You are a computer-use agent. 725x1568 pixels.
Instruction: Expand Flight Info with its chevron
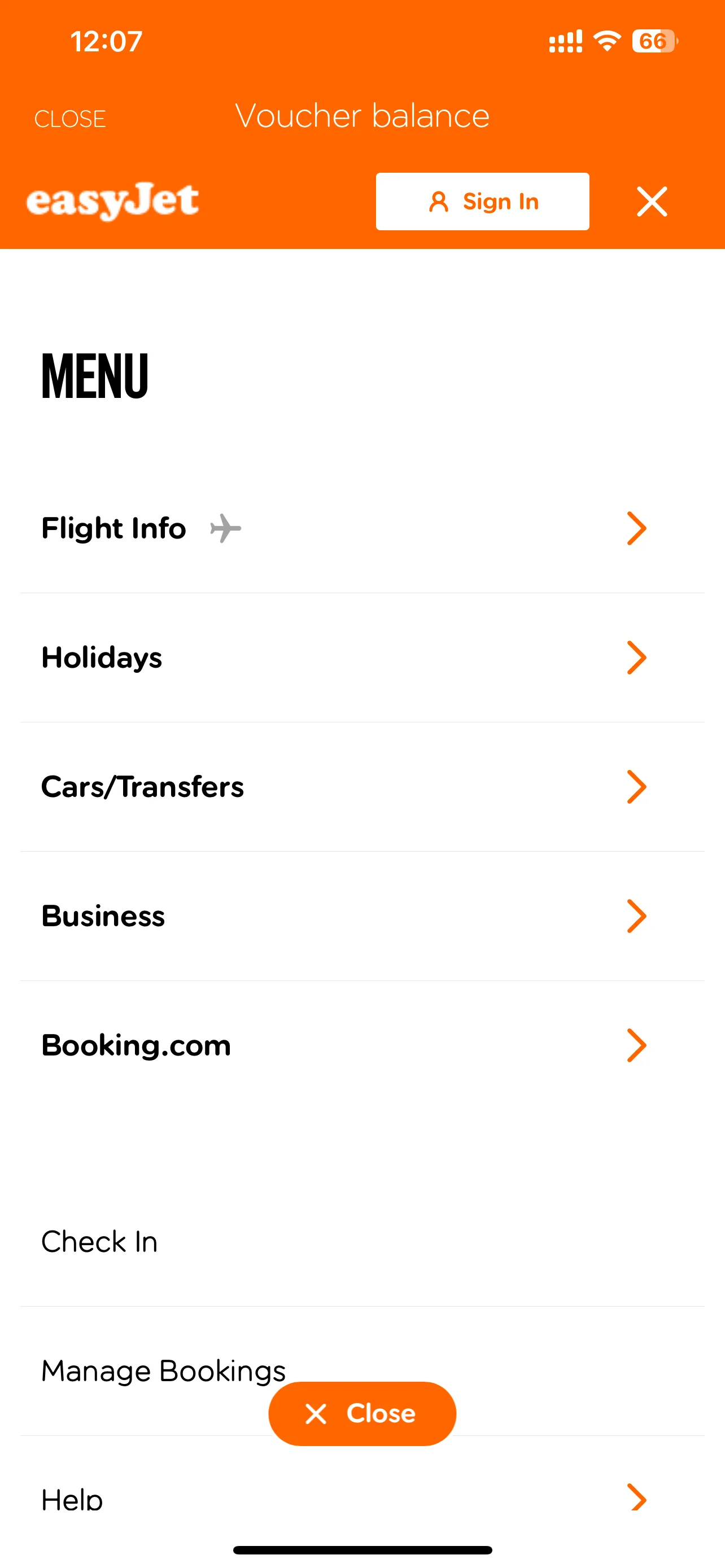(636, 528)
